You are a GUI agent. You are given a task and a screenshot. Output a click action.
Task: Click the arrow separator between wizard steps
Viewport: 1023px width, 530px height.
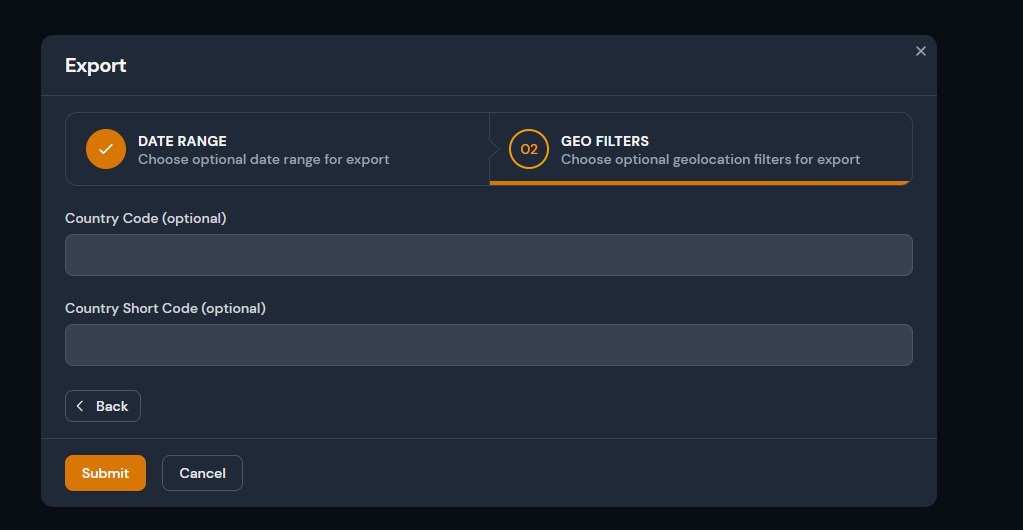tap(493, 149)
